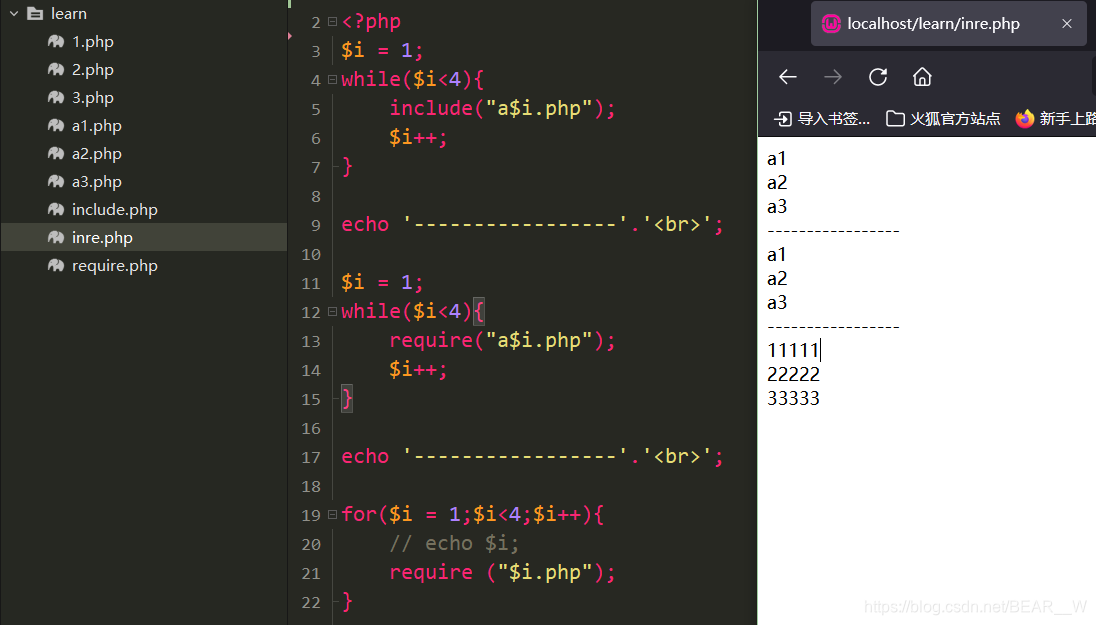Place cursor on require("a$i.php") at line 13

503,340
